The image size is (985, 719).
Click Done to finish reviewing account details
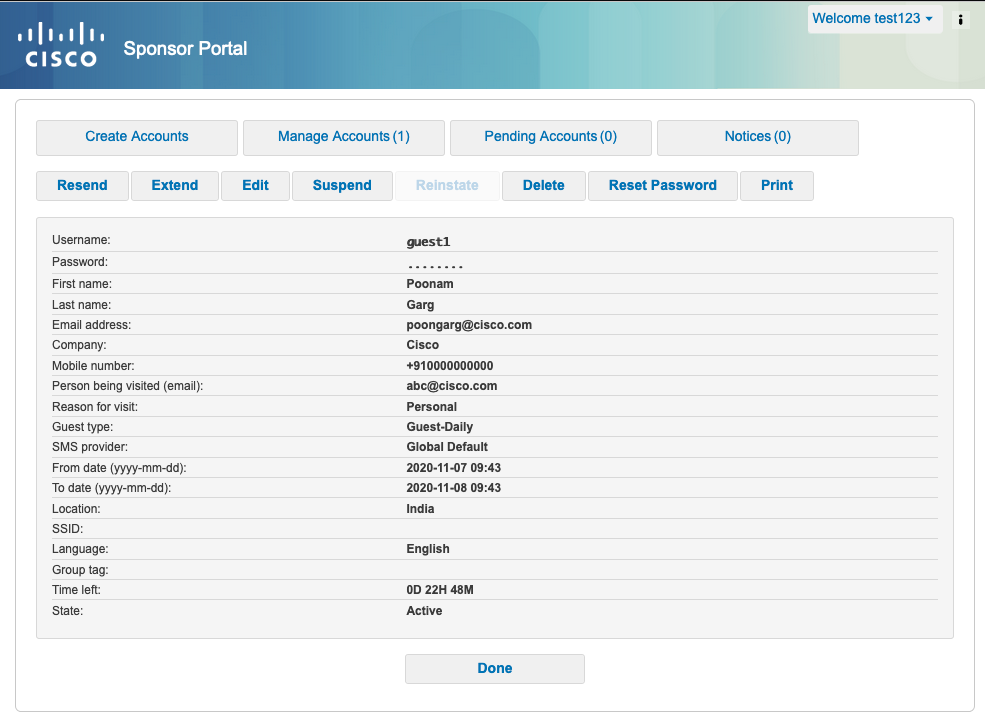(x=494, y=668)
